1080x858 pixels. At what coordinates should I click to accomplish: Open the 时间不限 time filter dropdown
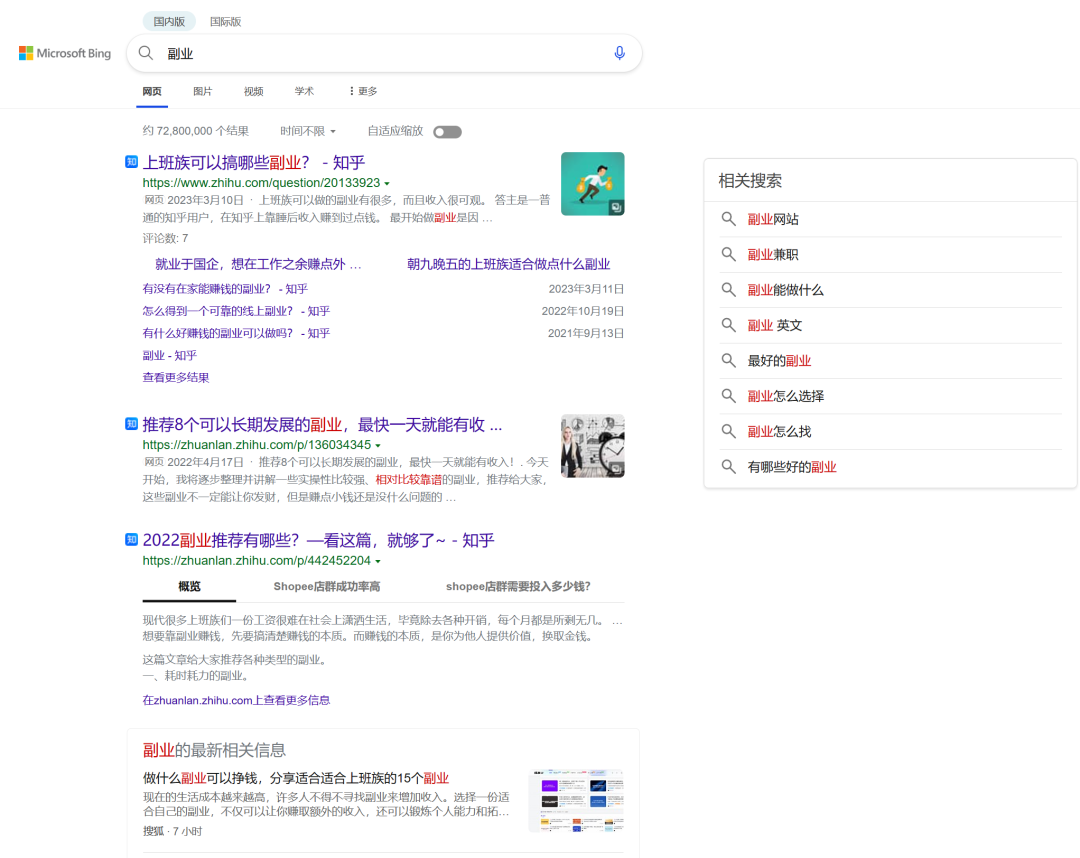pyautogui.click(x=308, y=131)
